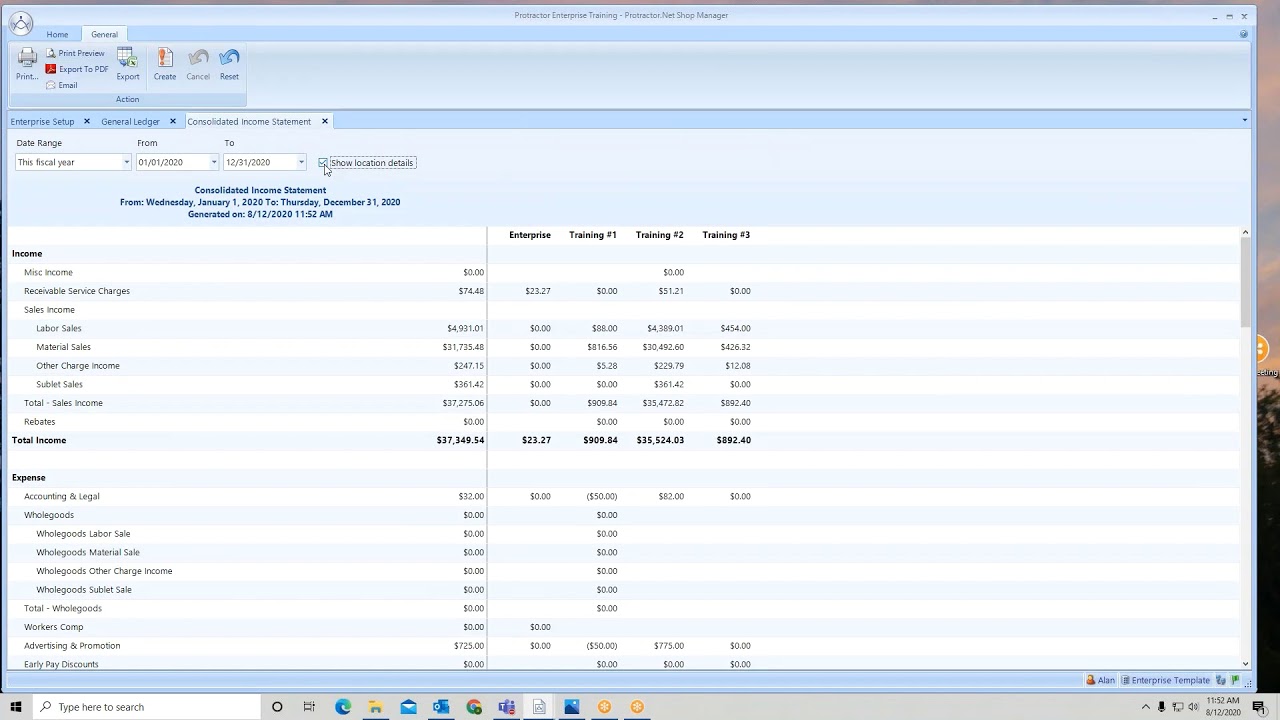Click the taskbar search box
This screenshot has height=720, width=1280.
click(x=147, y=707)
